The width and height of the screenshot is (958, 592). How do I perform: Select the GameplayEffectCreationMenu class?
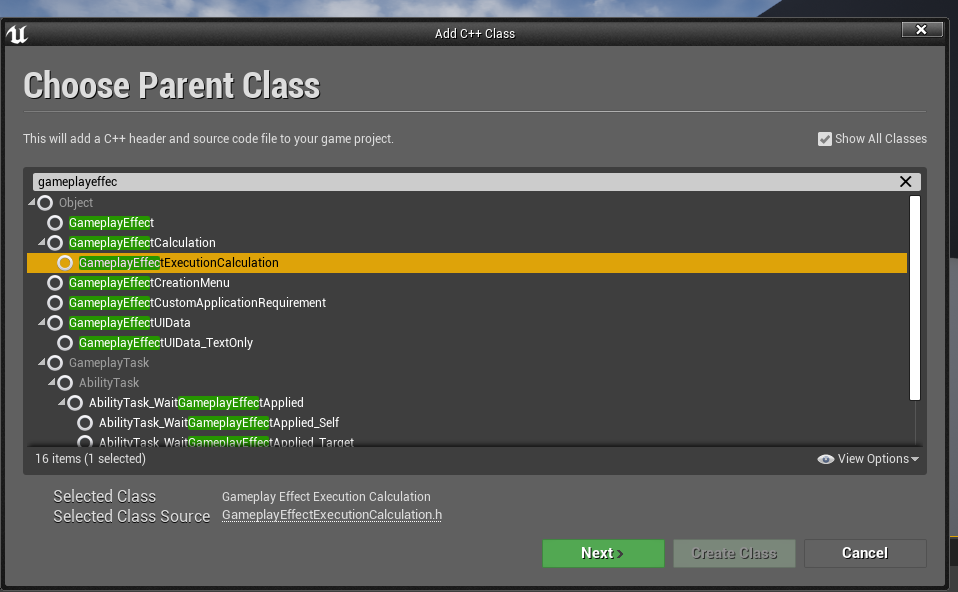(149, 283)
